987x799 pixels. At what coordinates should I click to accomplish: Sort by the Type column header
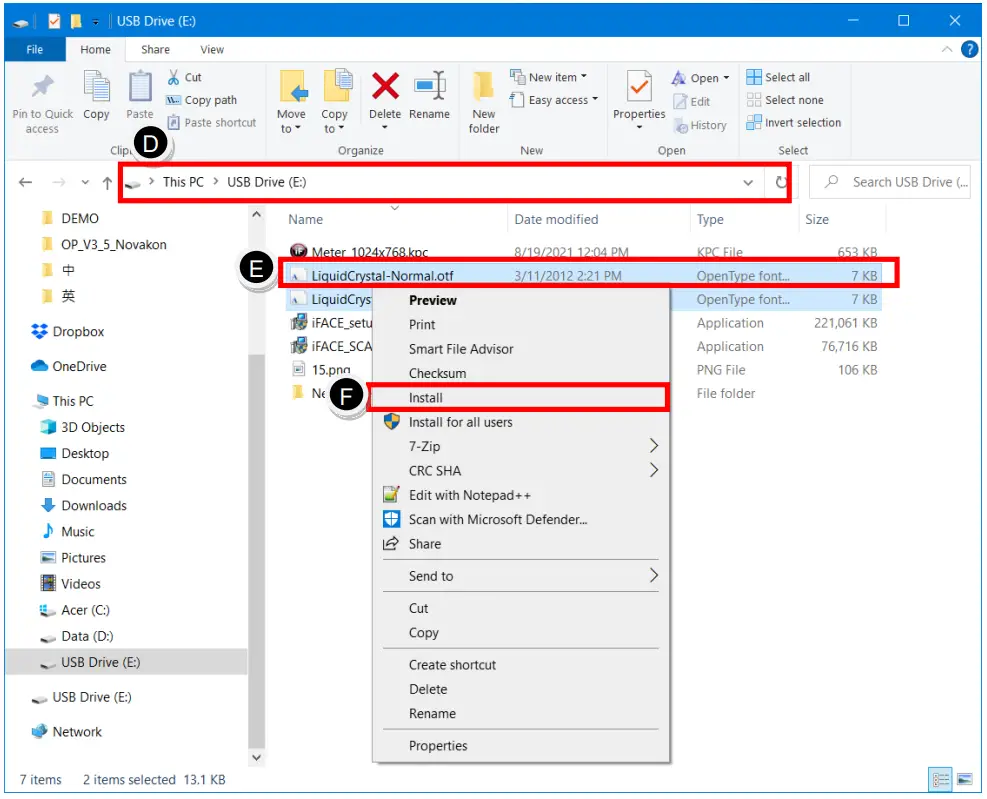pyautogui.click(x=710, y=220)
